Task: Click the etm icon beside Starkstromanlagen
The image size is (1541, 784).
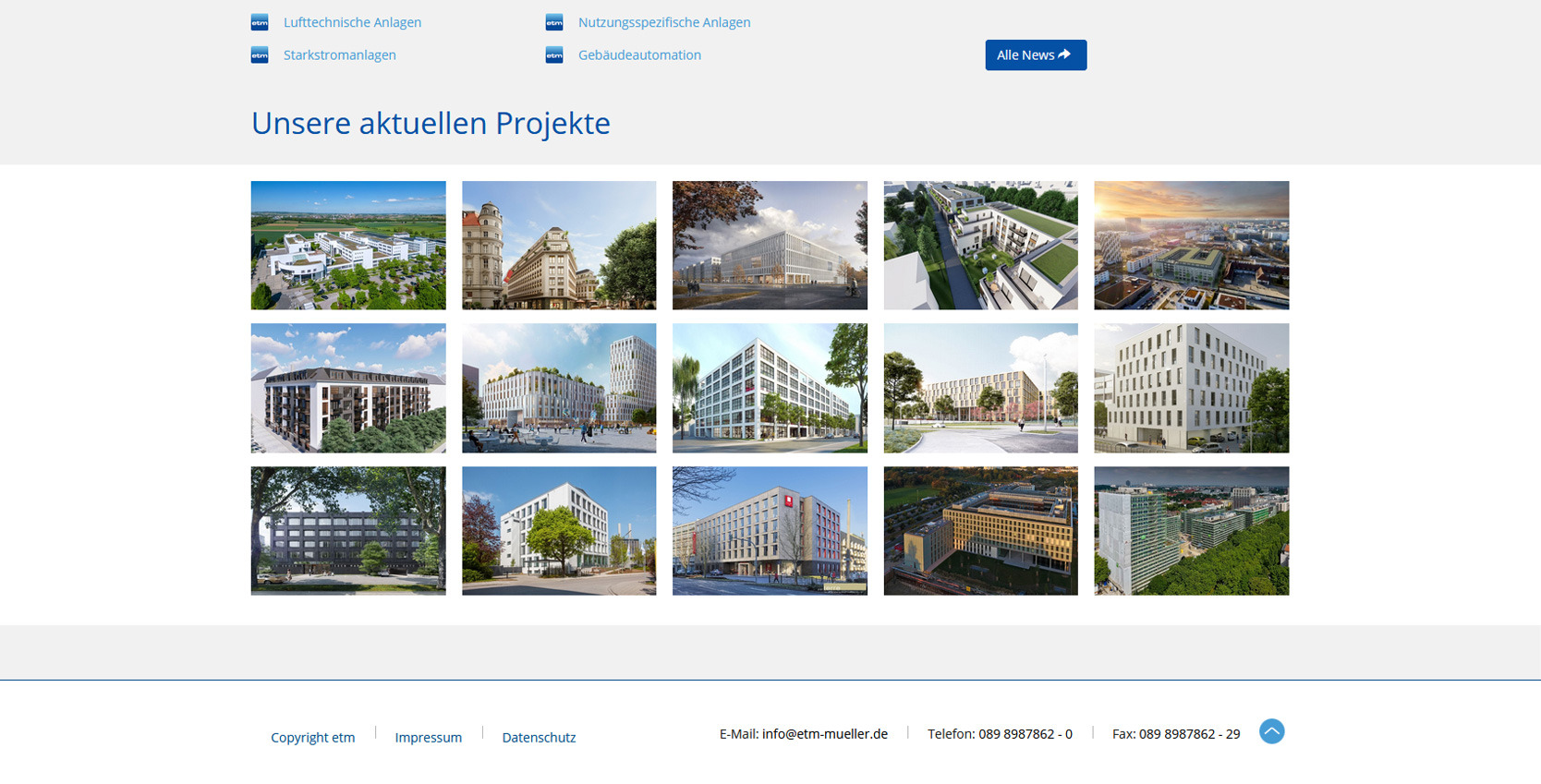Action: tap(260, 55)
